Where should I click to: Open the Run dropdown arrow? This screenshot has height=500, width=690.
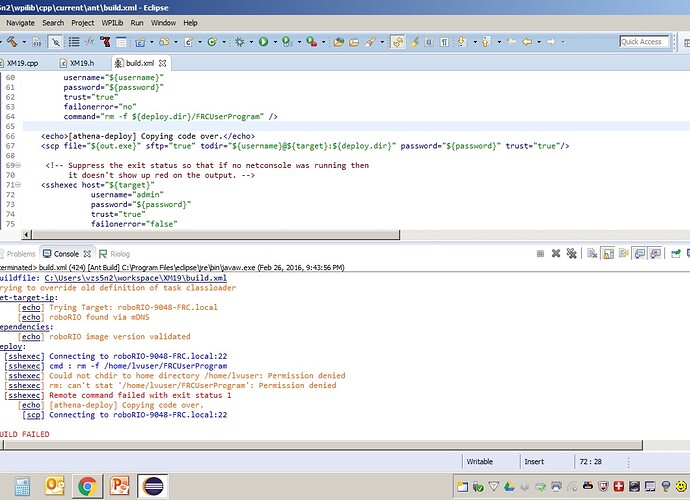275,42
